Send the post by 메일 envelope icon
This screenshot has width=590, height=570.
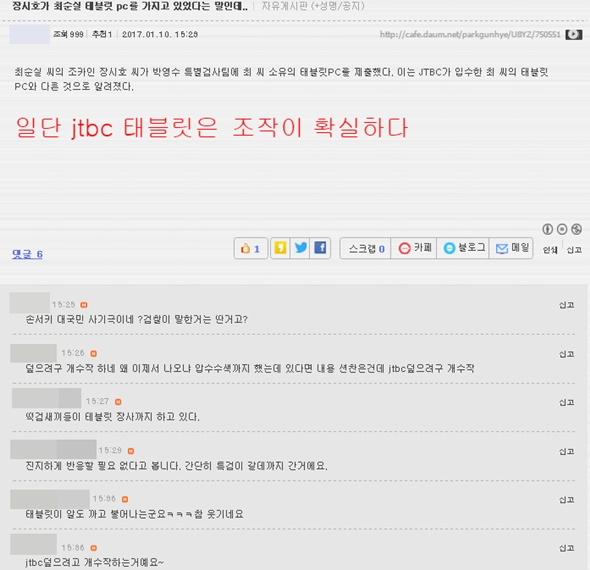coord(512,248)
